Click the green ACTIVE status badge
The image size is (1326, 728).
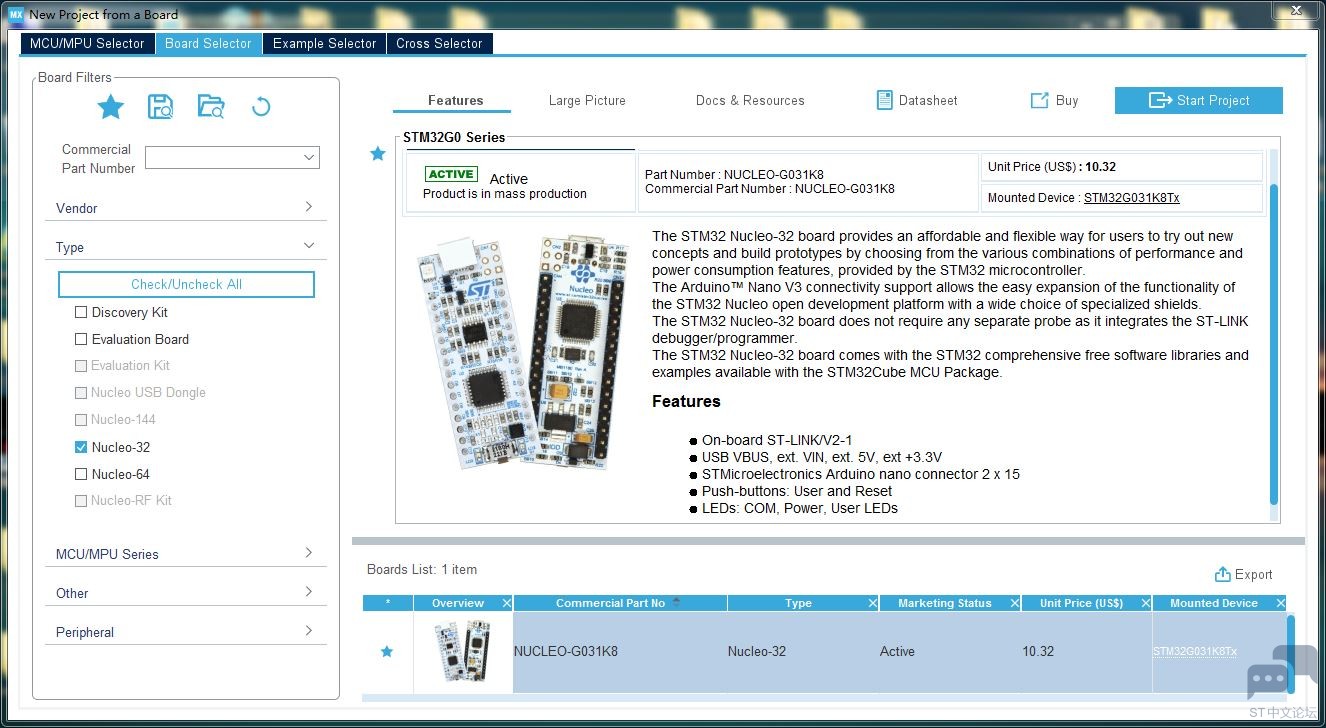[451, 174]
